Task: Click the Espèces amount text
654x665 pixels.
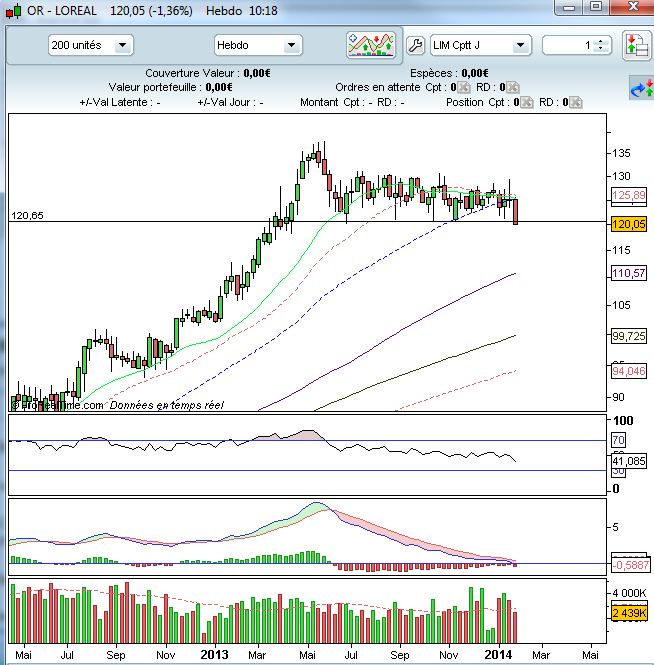Action: click(x=475, y=73)
